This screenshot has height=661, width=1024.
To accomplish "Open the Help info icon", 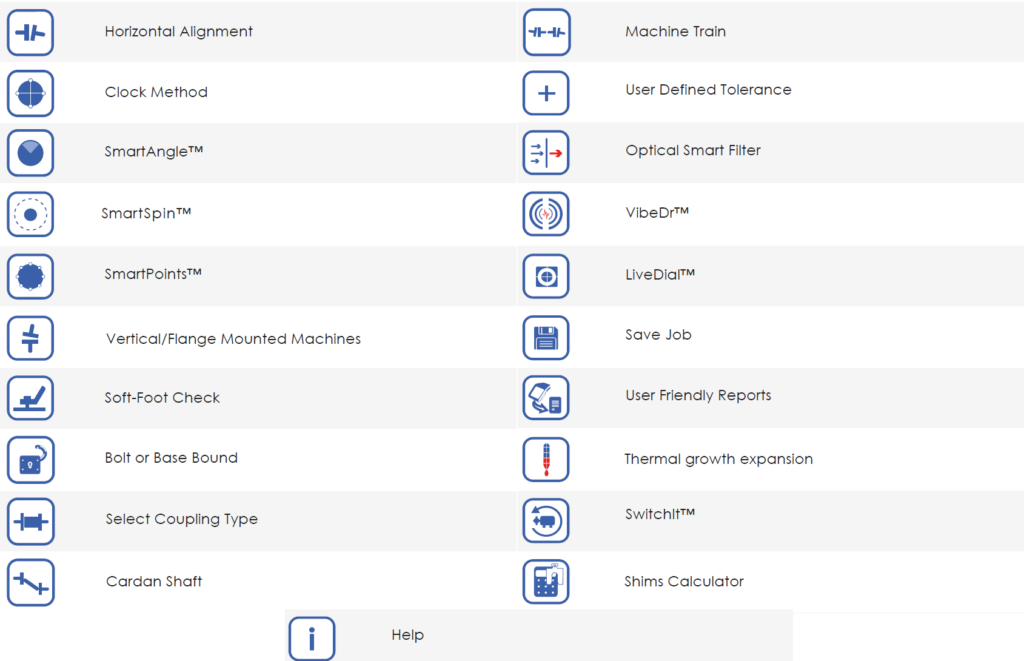I will pyautogui.click(x=312, y=638).
